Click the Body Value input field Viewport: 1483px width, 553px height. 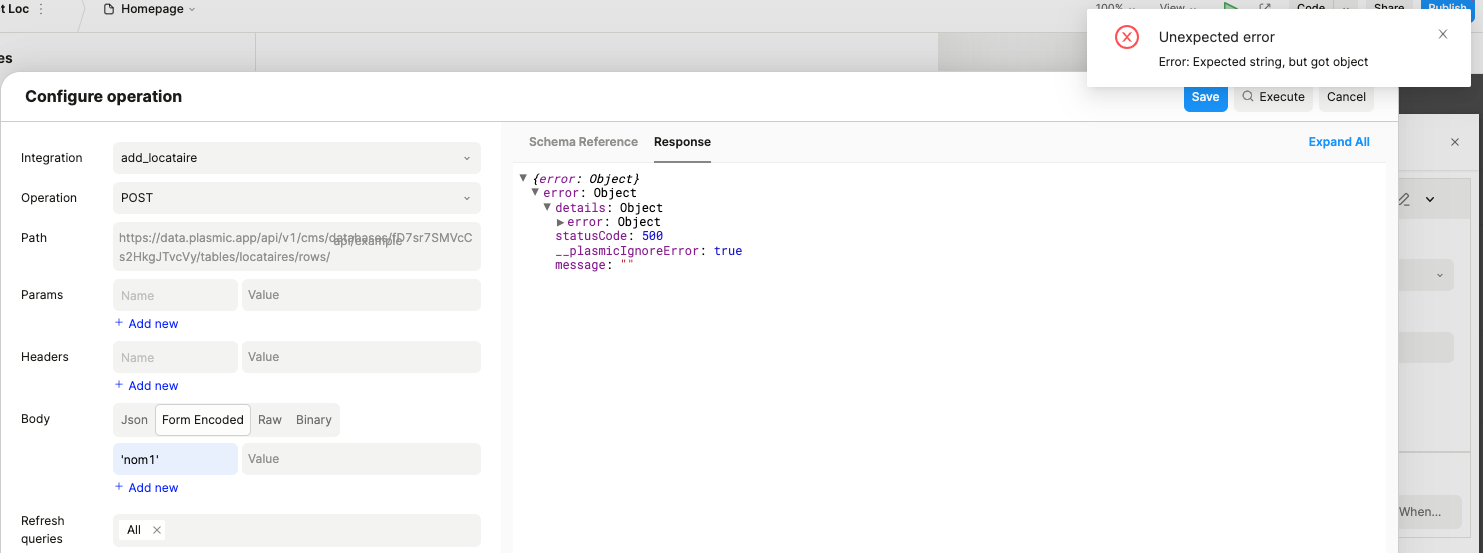pyautogui.click(x=360, y=459)
